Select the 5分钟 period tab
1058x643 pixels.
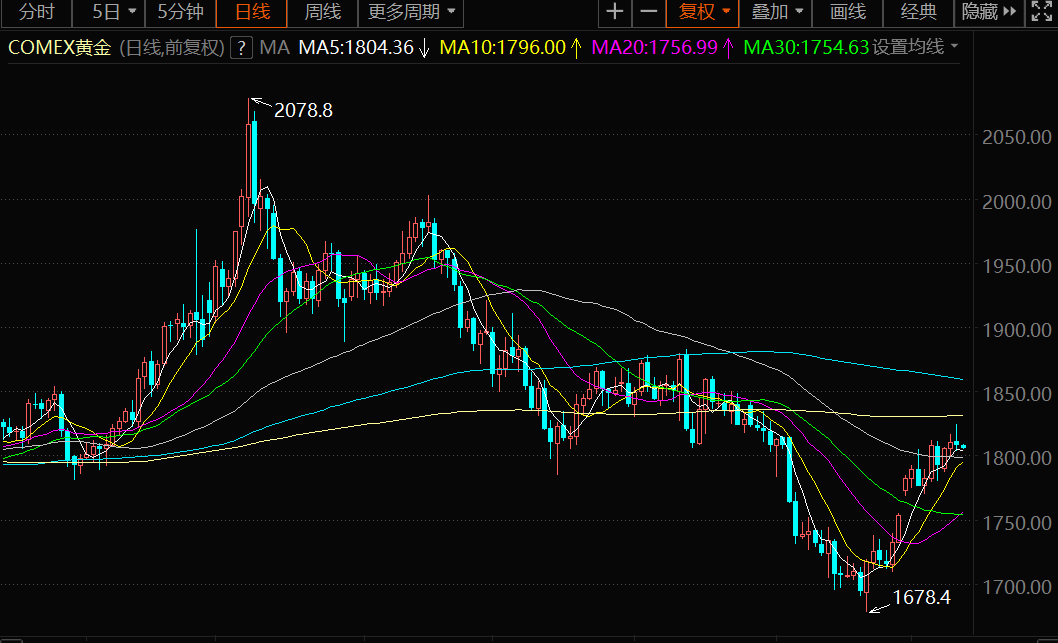[180, 12]
